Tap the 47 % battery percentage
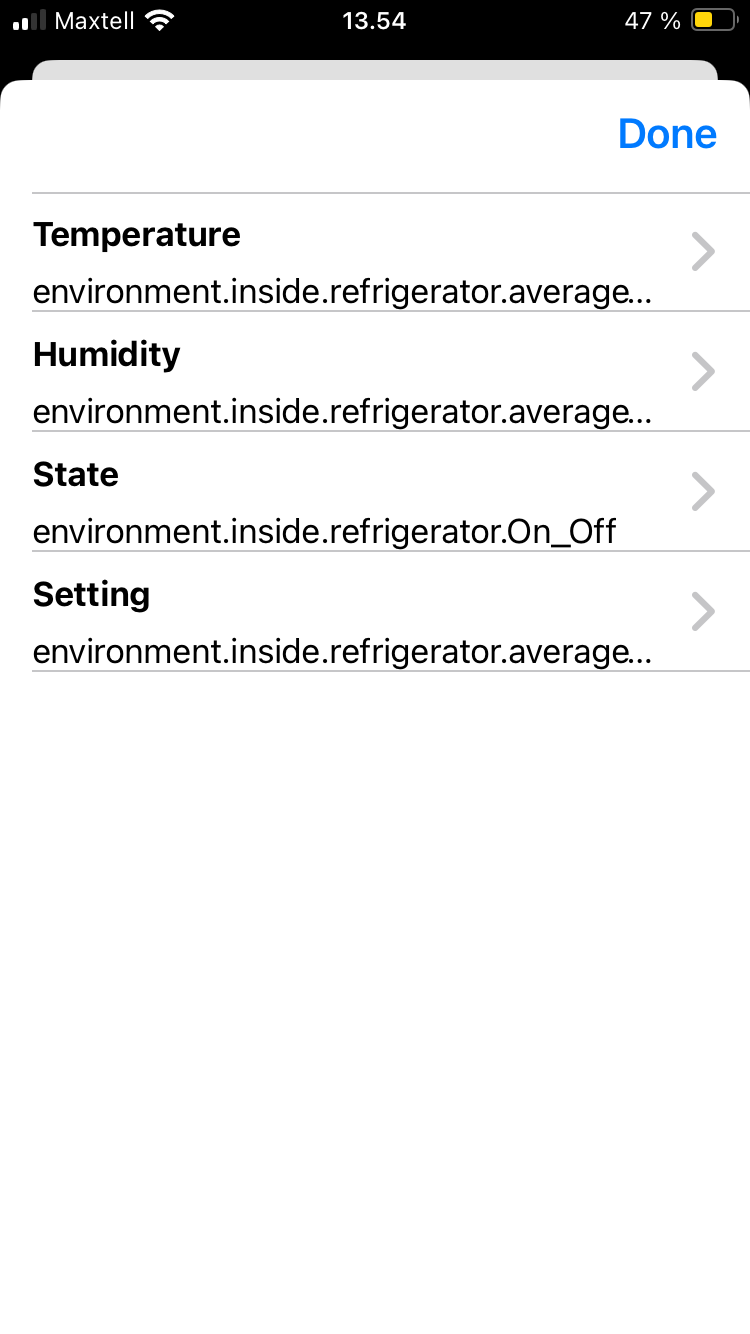This screenshot has height=1334, width=750. (653, 20)
